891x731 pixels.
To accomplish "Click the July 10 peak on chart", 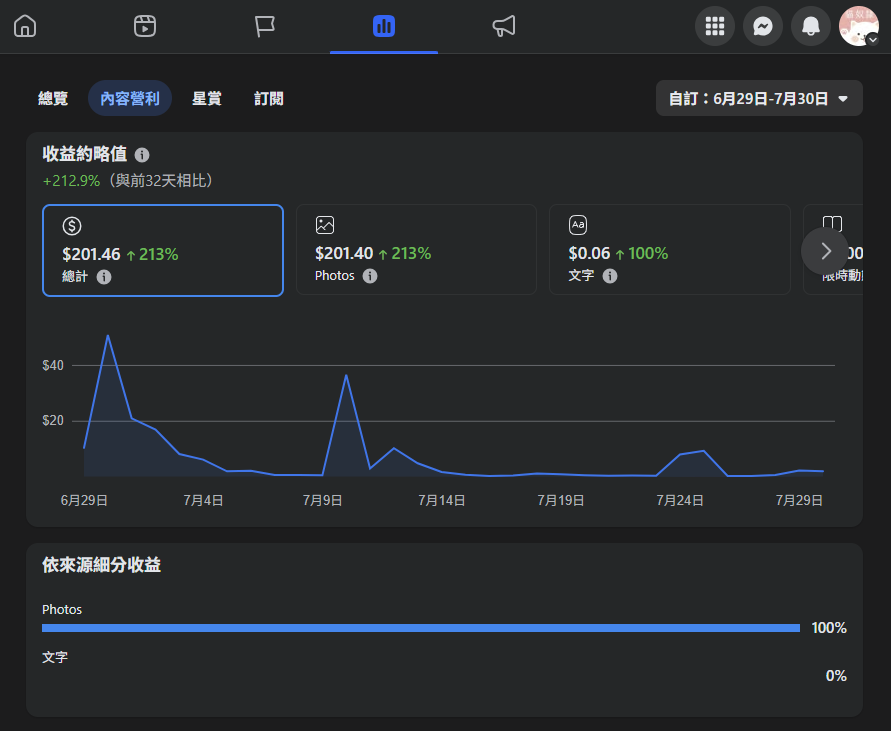I will [346, 376].
